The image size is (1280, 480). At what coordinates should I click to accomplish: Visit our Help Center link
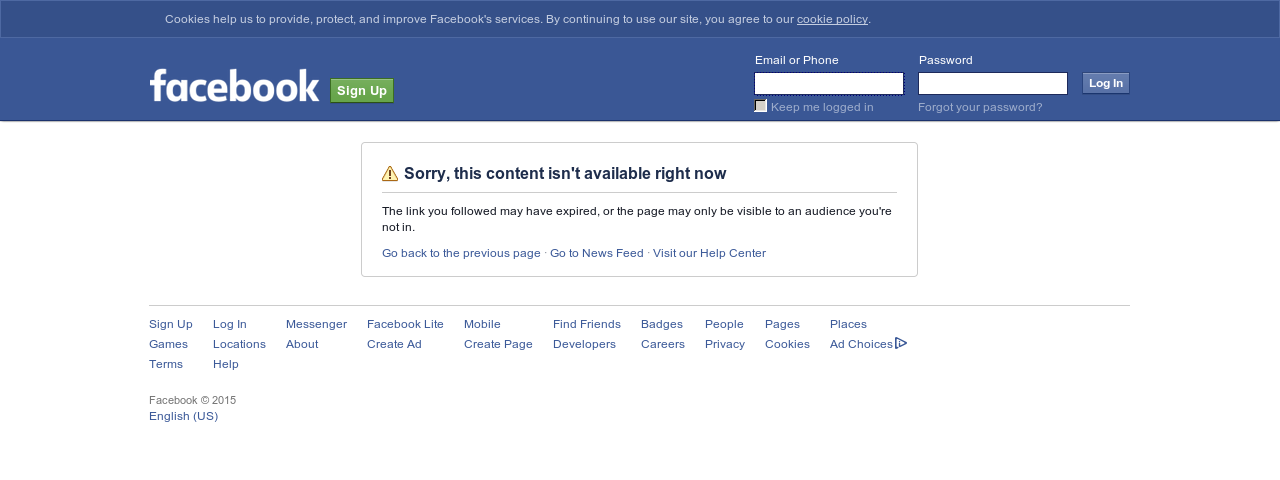point(709,253)
